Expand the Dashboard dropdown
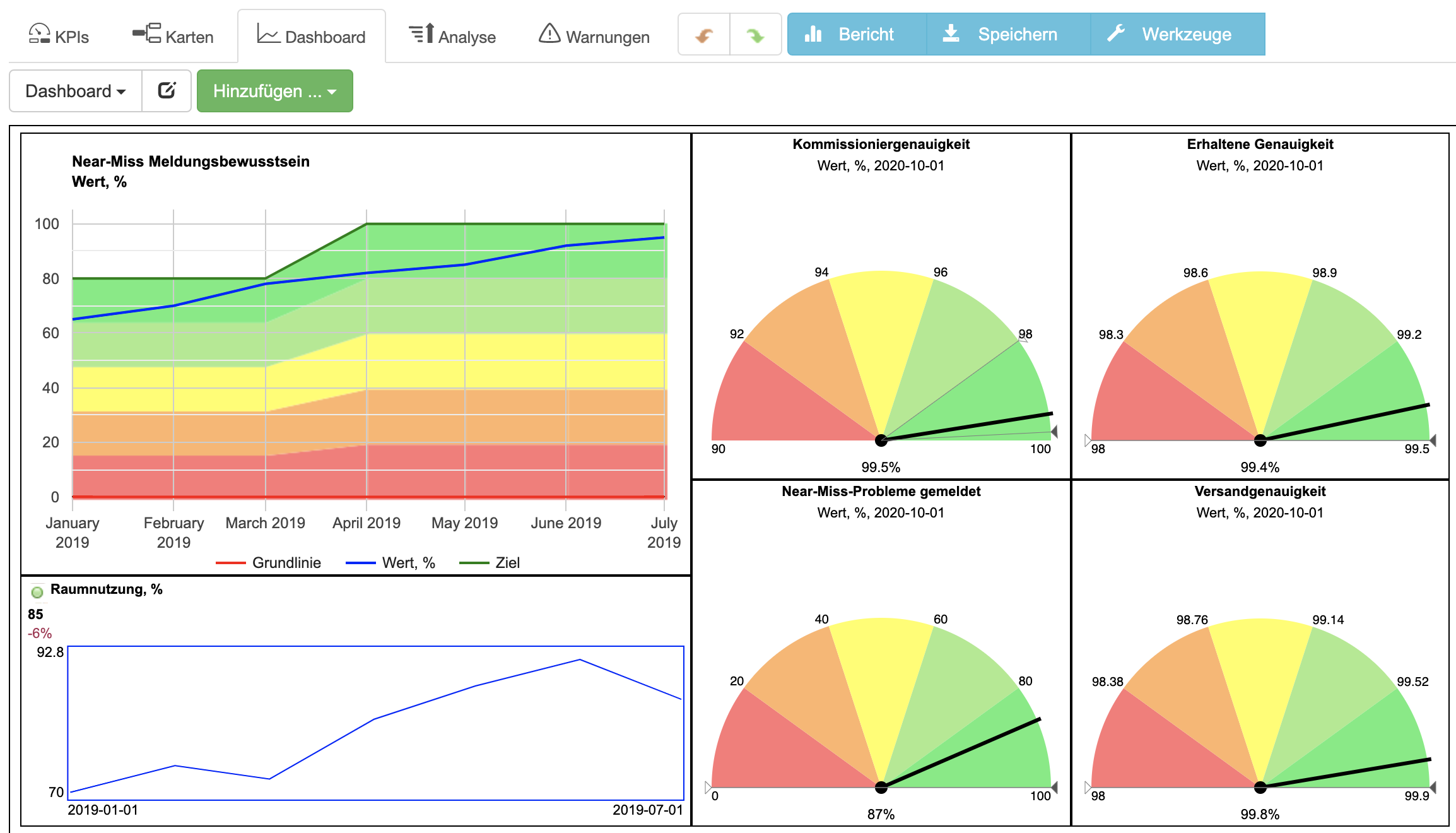The image size is (1456, 833). [76, 91]
